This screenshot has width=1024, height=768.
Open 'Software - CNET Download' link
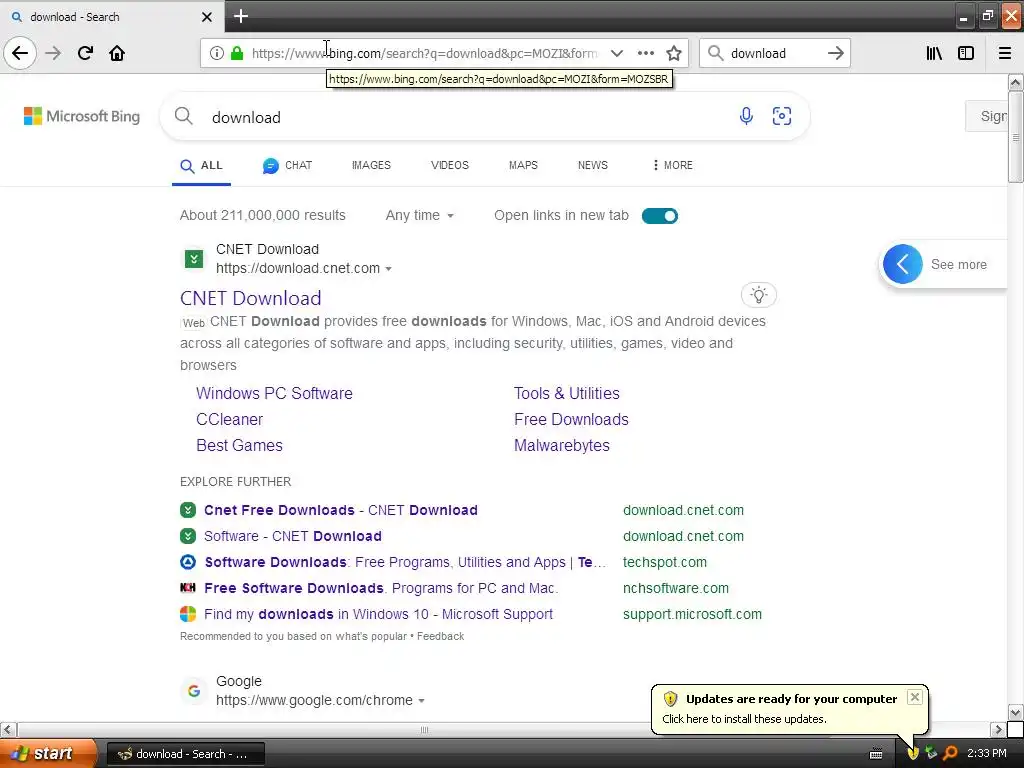[293, 536]
